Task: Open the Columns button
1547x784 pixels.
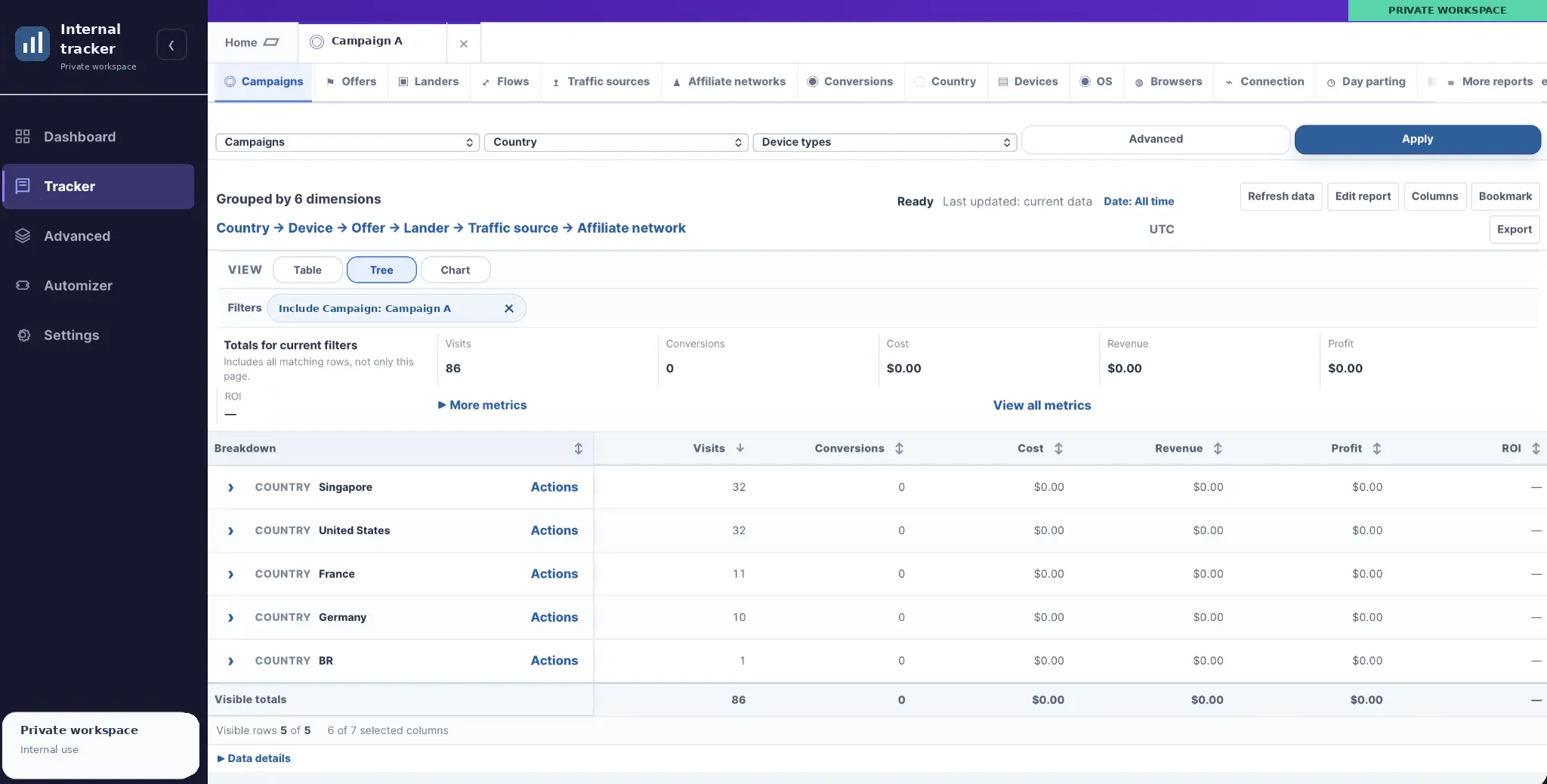Action: tap(1434, 196)
